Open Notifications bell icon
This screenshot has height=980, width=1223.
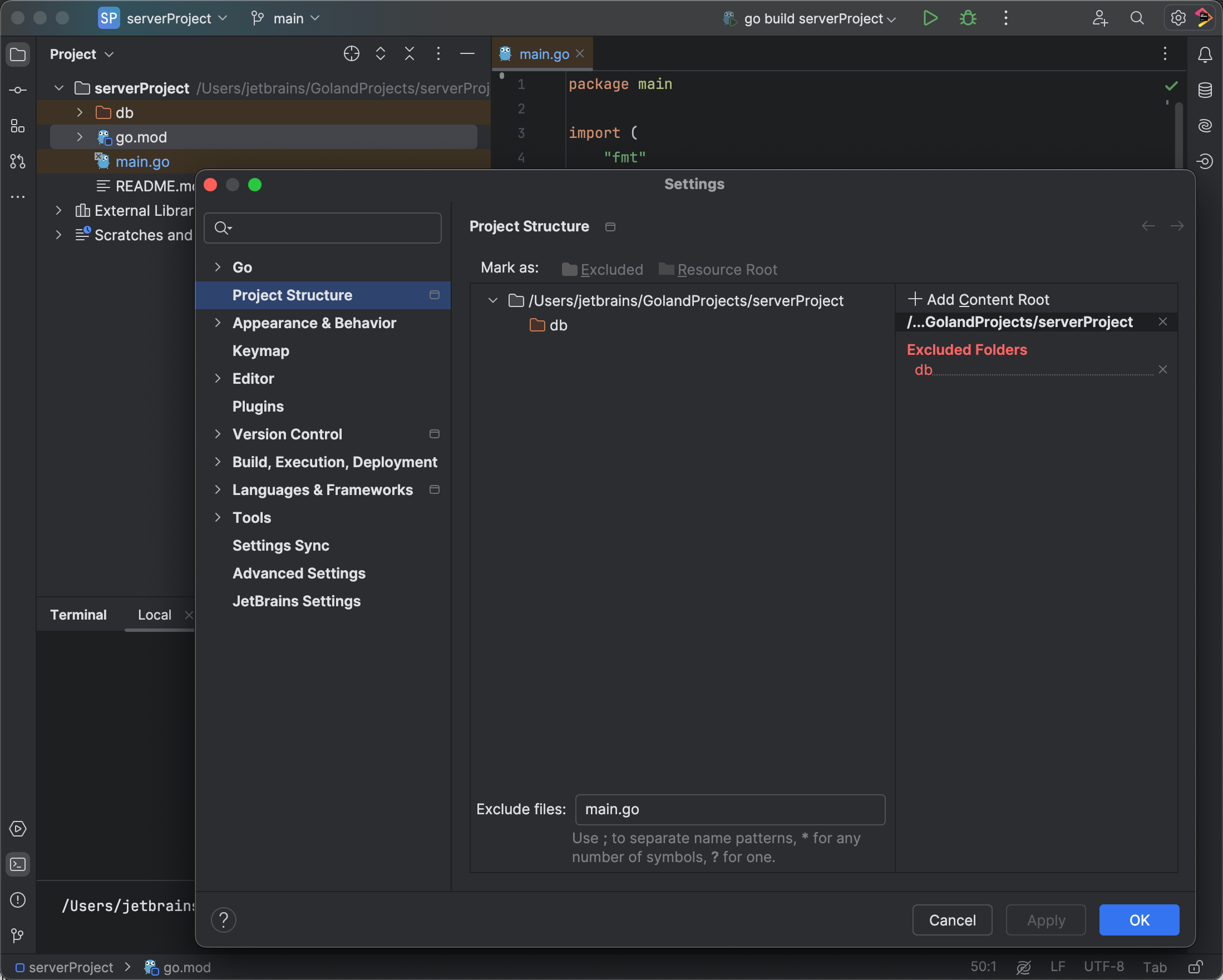[x=1205, y=55]
